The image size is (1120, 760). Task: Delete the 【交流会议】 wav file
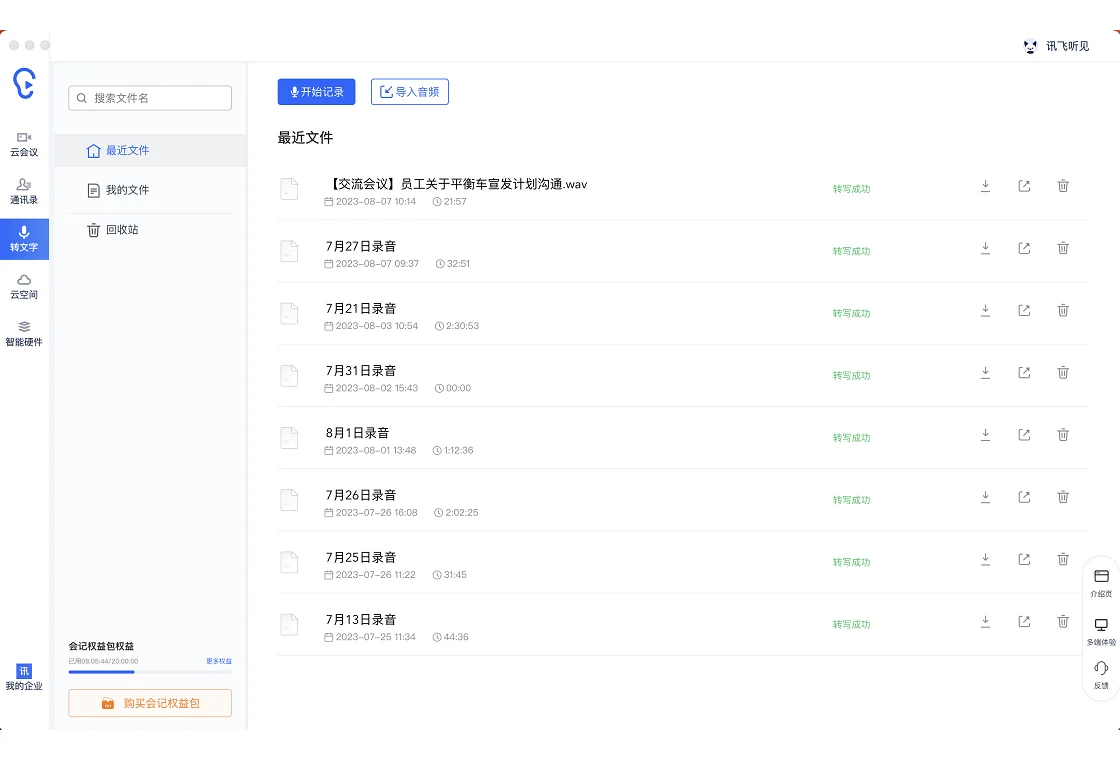coord(1063,186)
